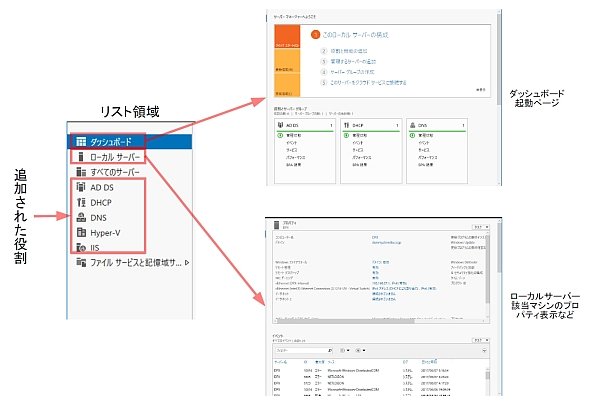Open the Properties tasks dropdown
The height and width of the screenshot is (403, 590).
pyautogui.click(x=481, y=227)
